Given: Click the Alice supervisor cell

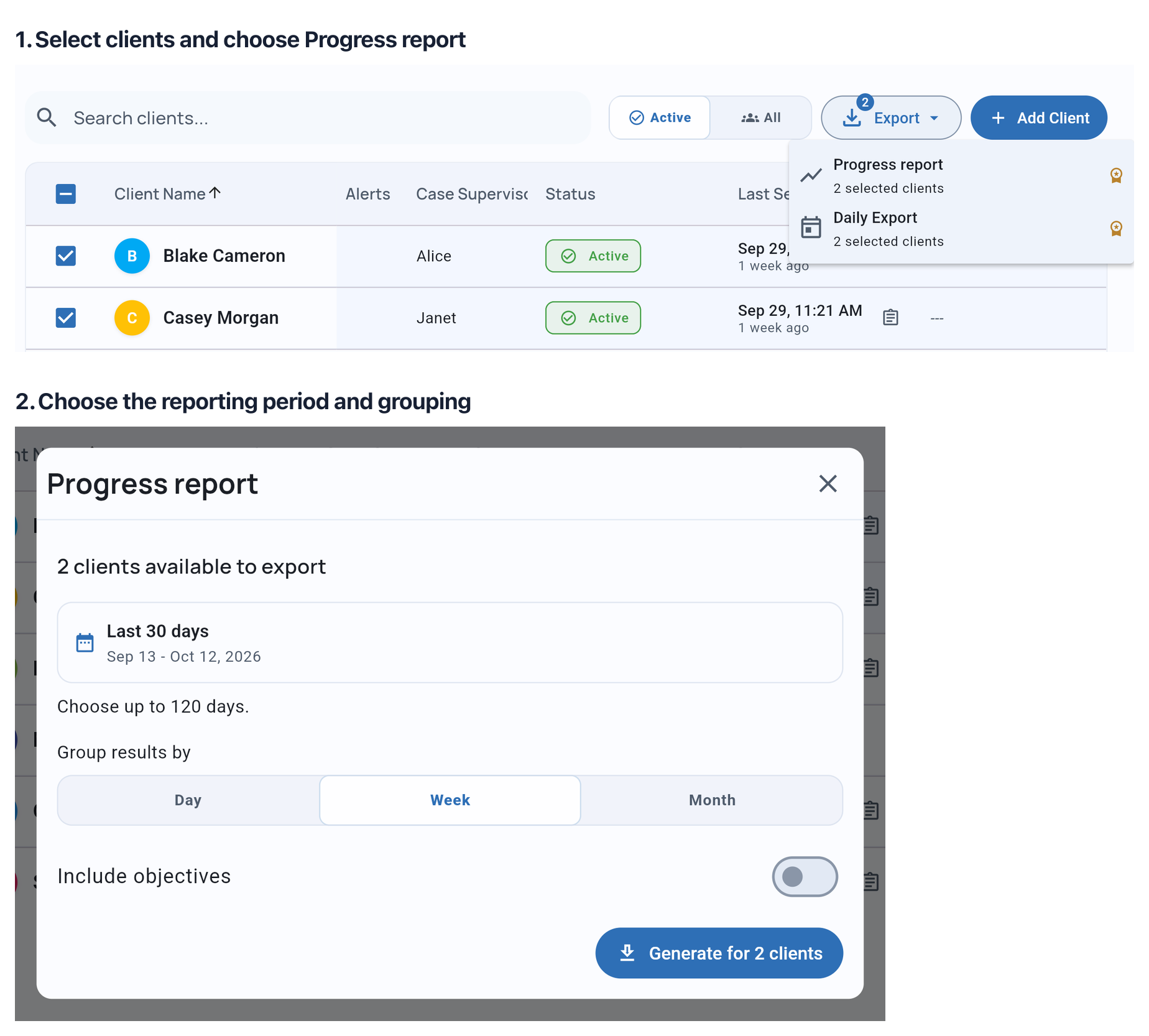Looking at the screenshot, I should (434, 256).
